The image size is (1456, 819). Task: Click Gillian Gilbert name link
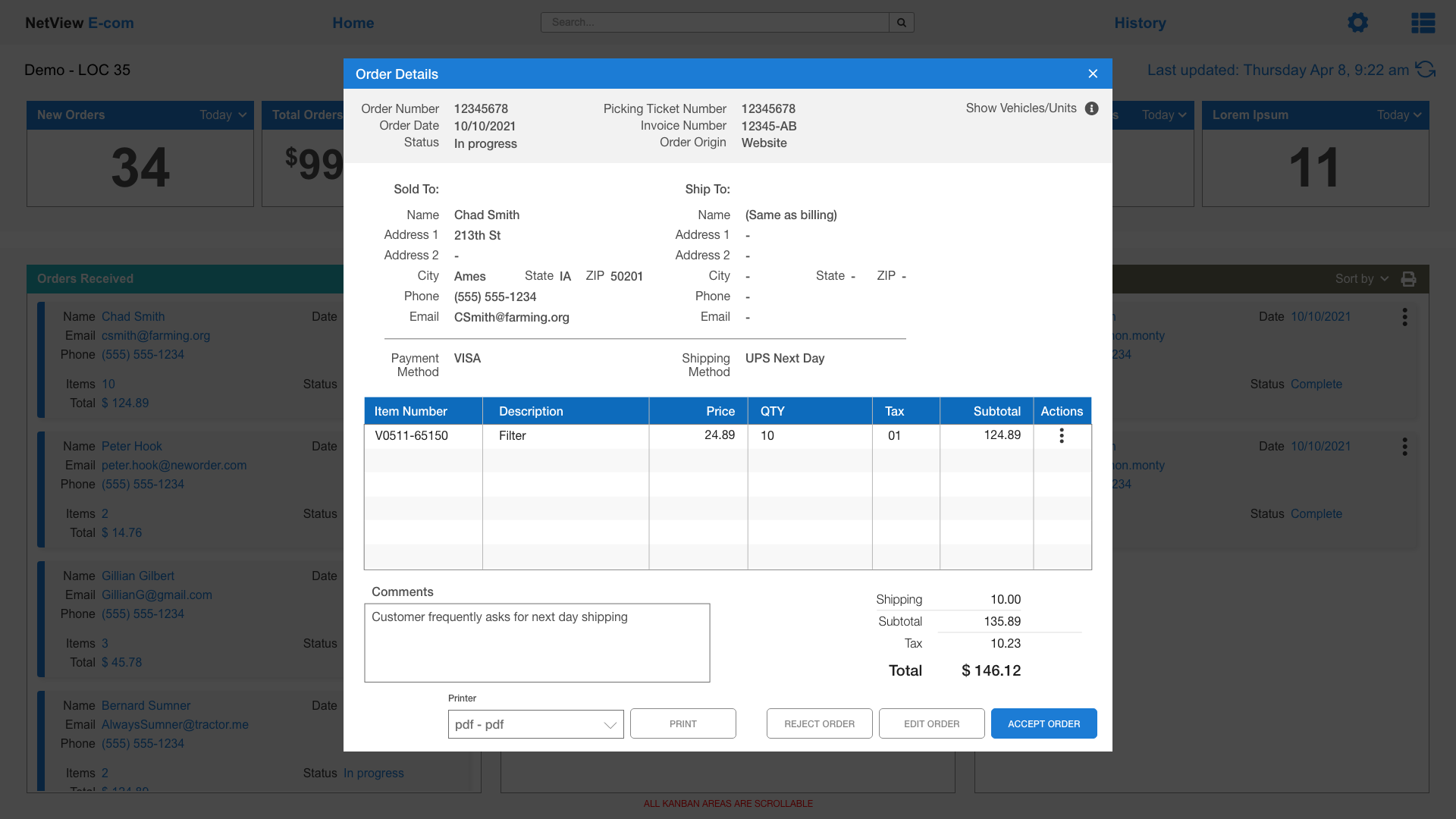click(x=137, y=576)
